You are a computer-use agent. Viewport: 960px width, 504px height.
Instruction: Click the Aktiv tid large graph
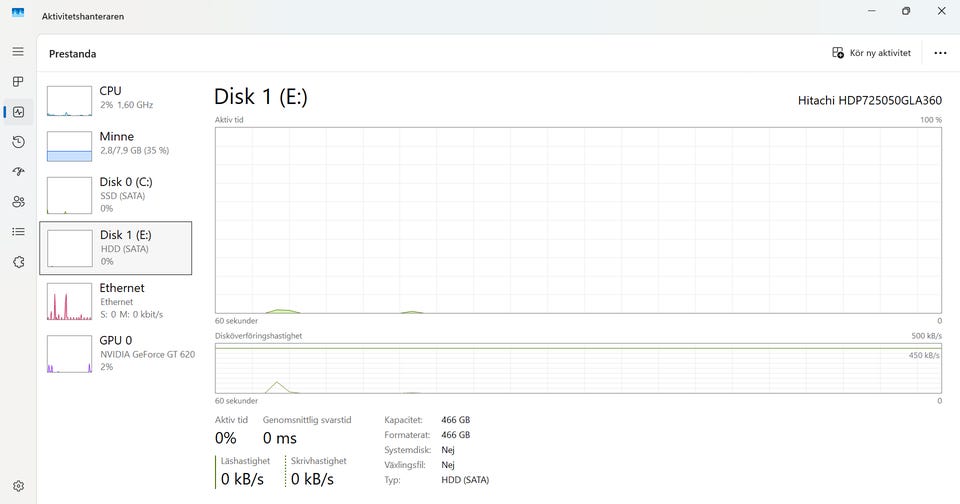tap(578, 220)
